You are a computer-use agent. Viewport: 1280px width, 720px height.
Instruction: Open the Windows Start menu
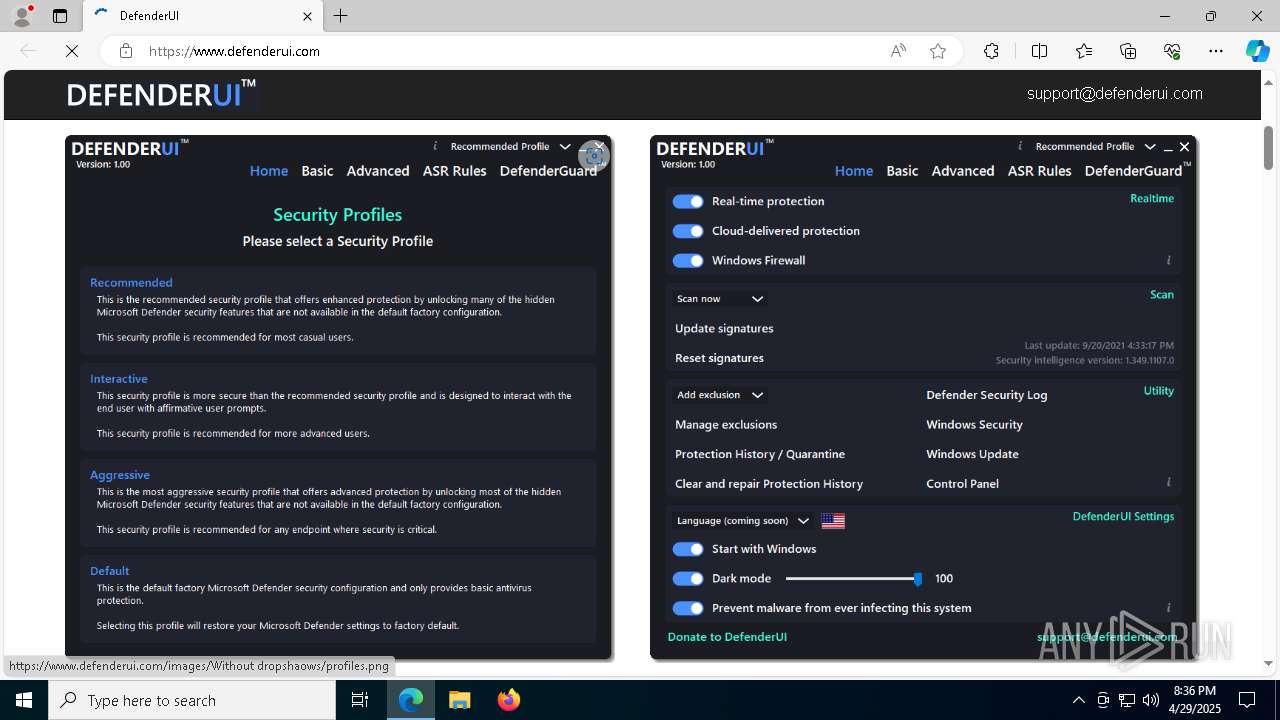coord(24,700)
